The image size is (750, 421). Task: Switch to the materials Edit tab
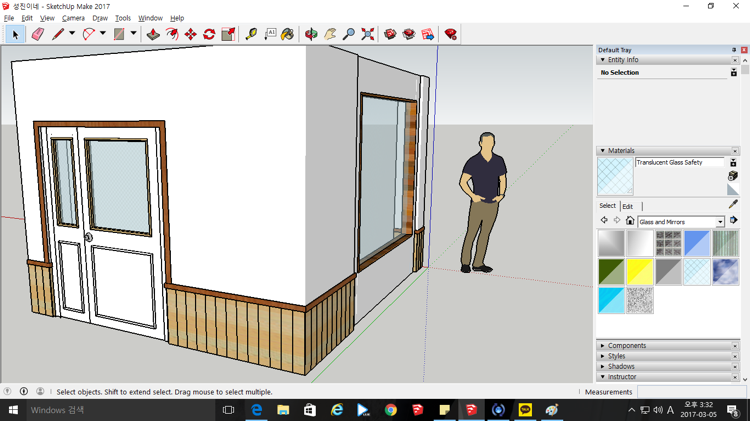(628, 206)
